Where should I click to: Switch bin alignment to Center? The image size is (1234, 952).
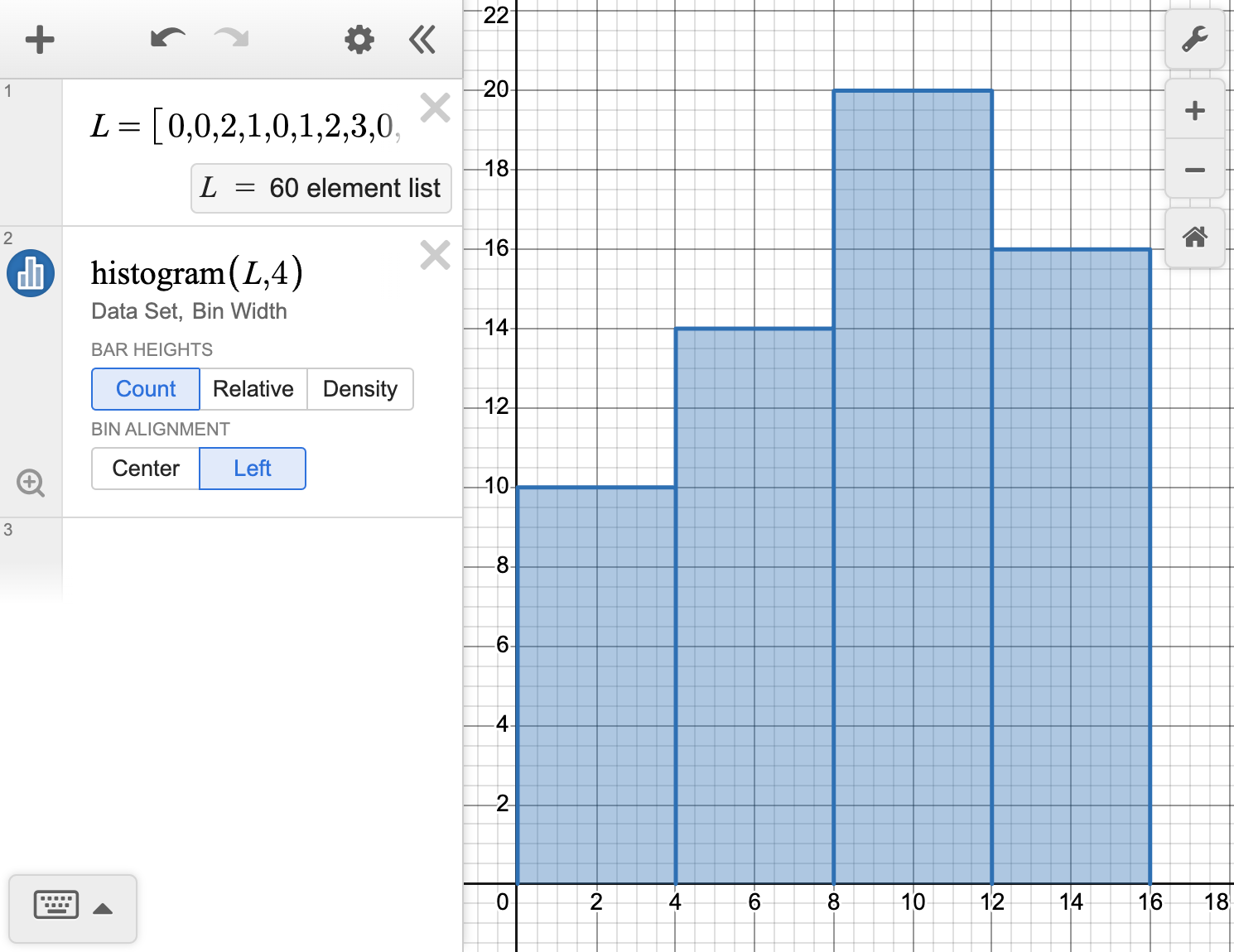(x=145, y=468)
